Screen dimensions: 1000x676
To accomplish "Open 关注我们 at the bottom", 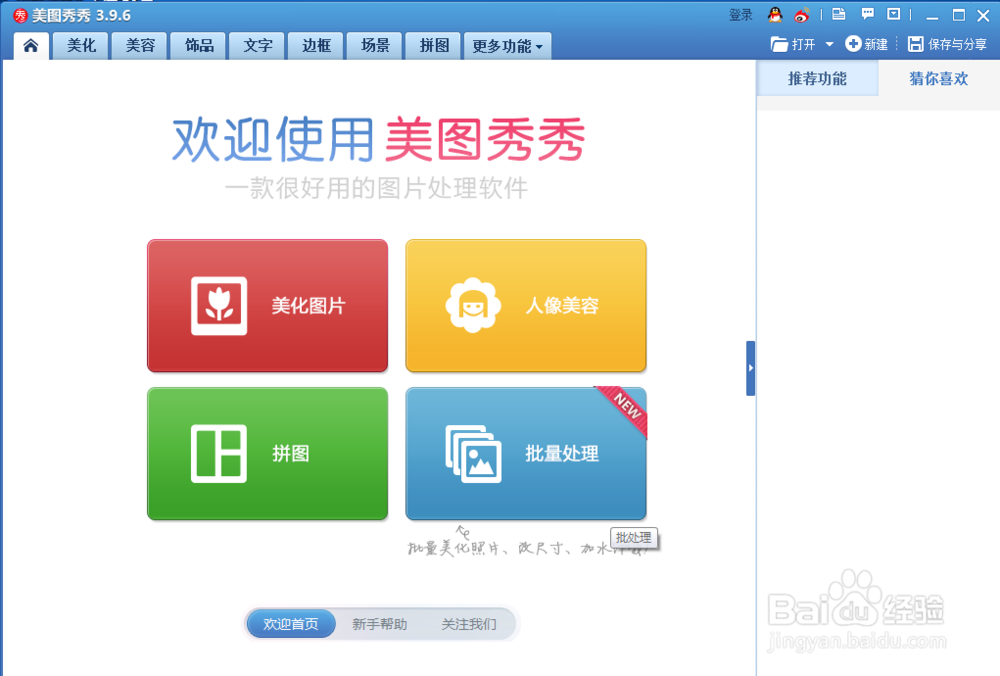I will [x=469, y=624].
